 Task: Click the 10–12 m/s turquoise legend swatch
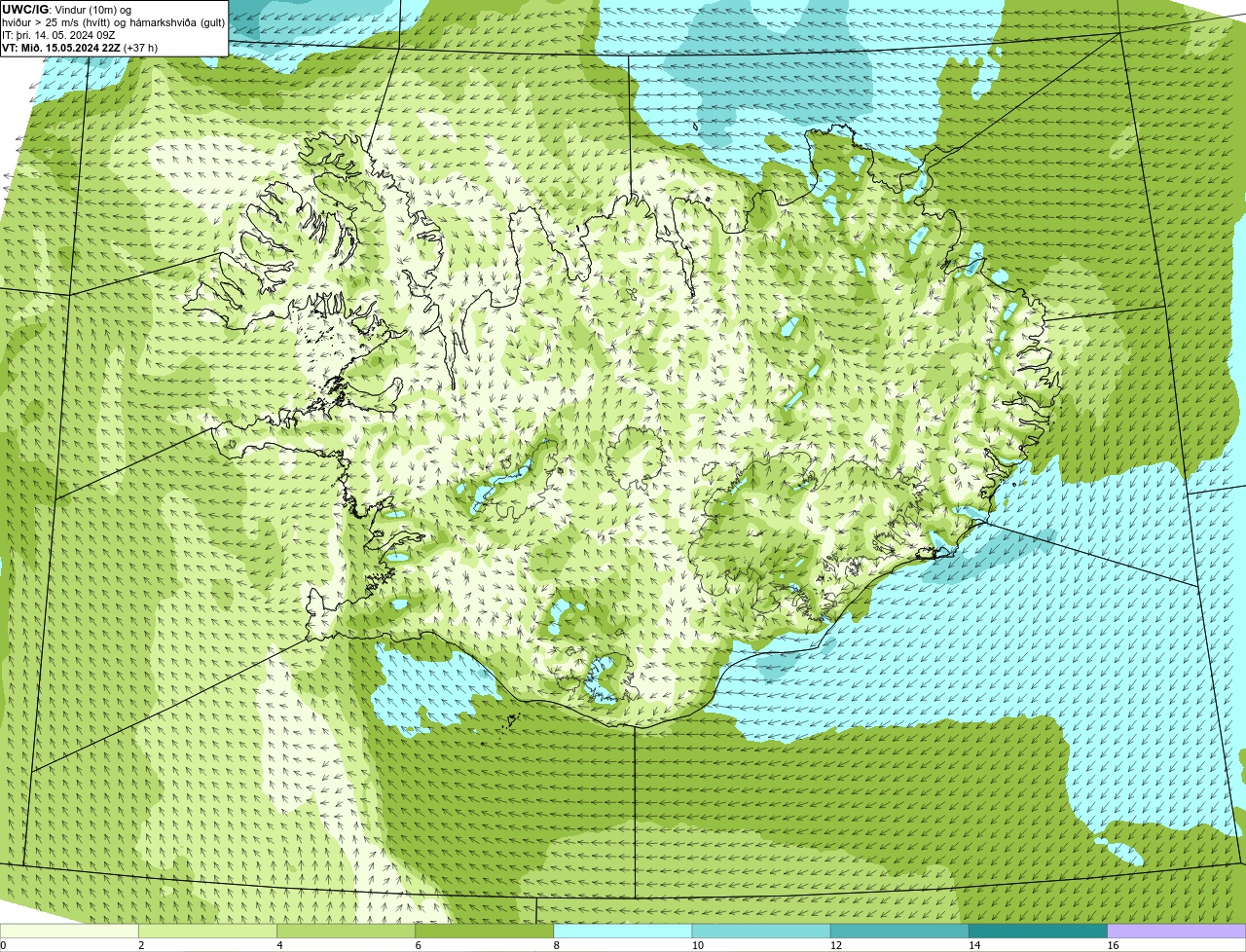[x=761, y=931]
